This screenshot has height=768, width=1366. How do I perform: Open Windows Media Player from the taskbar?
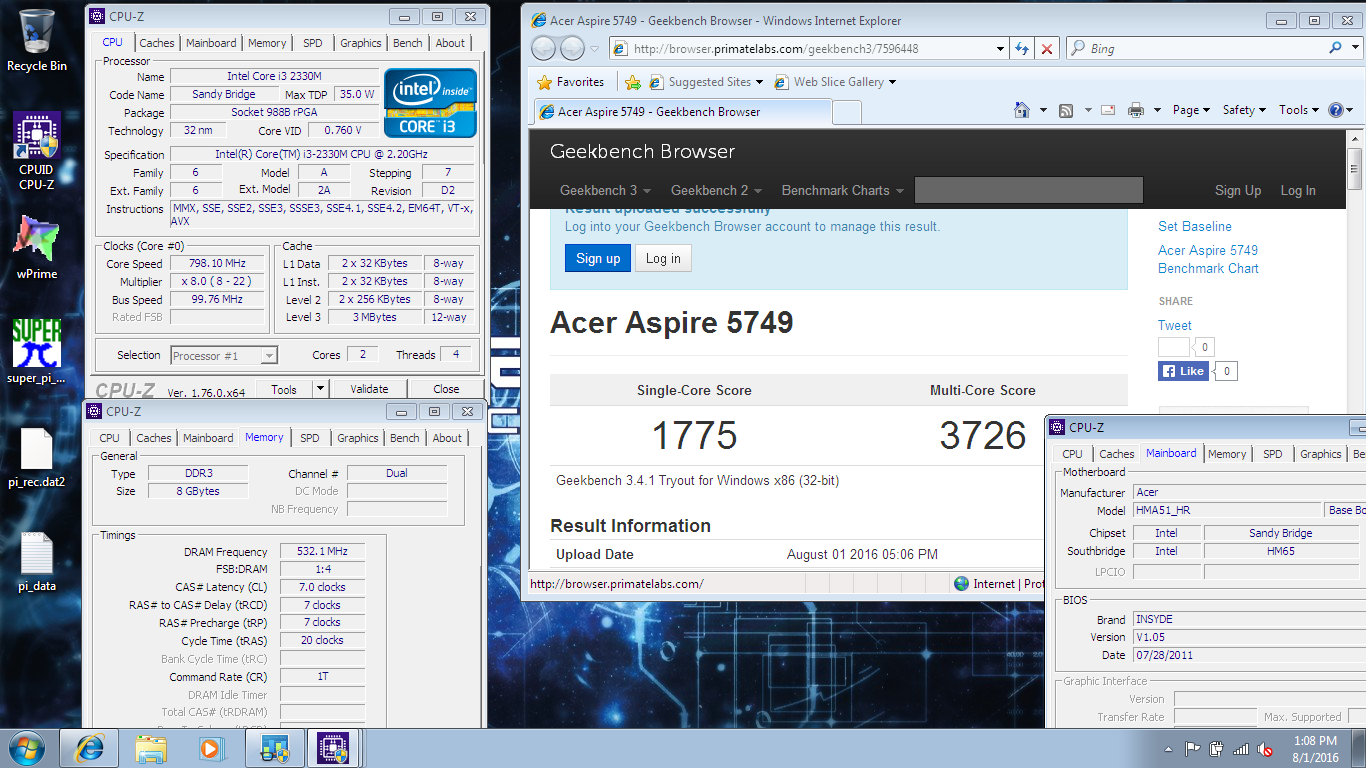click(210, 748)
